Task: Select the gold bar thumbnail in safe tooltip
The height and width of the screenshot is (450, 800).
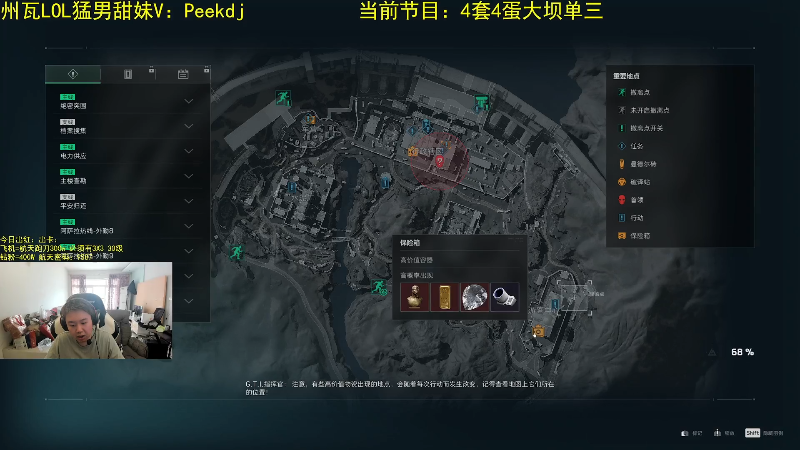Action: tap(444, 297)
